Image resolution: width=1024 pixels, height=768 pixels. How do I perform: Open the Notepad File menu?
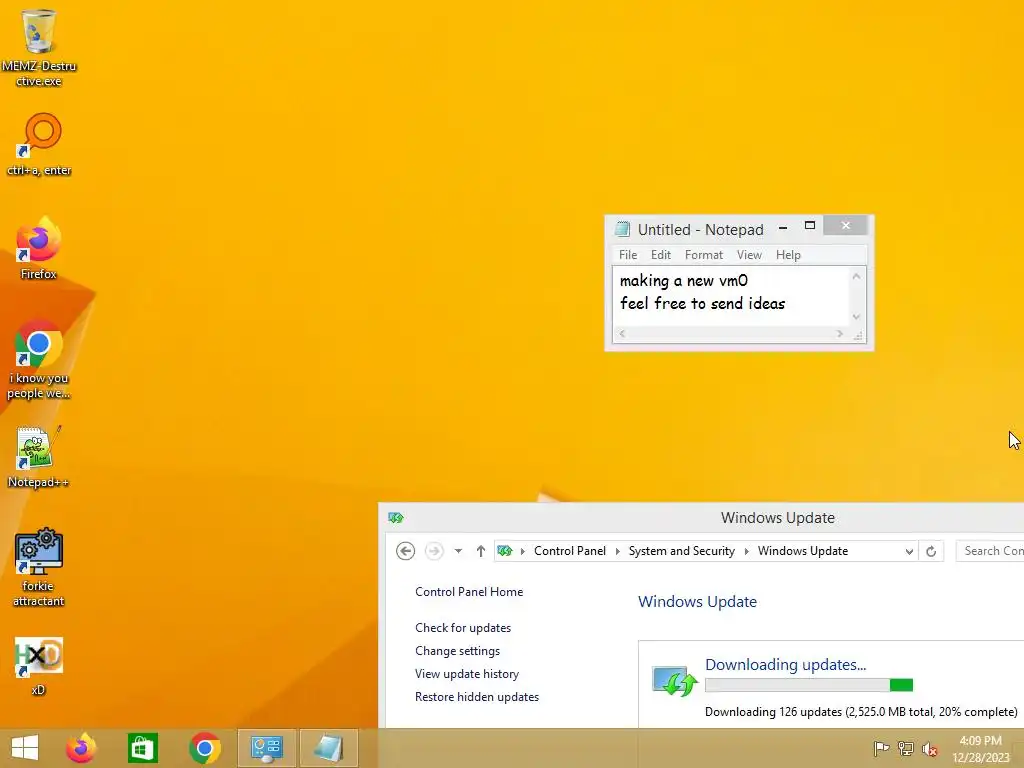pyautogui.click(x=628, y=255)
